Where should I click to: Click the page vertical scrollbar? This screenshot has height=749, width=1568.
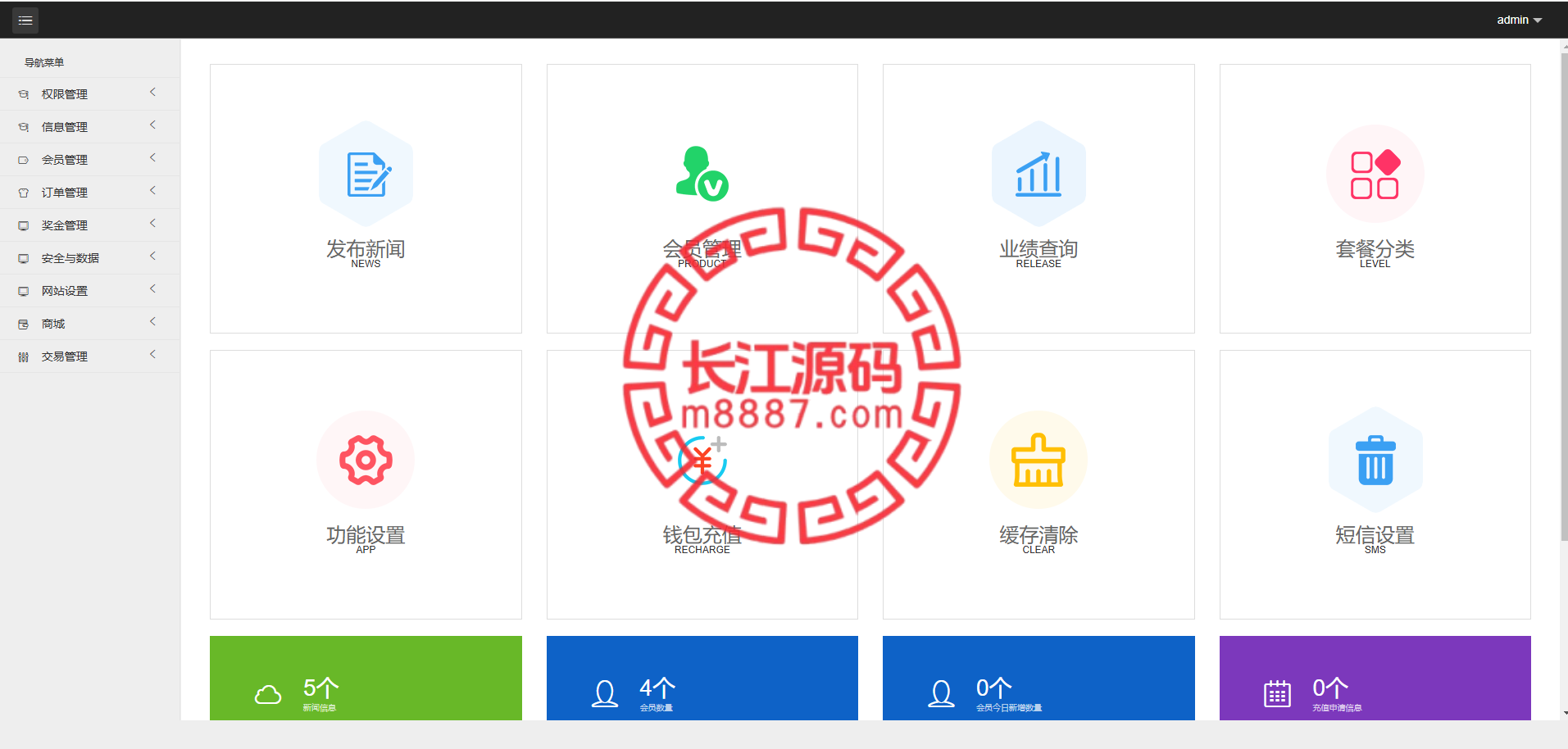pyautogui.click(x=1564, y=295)
